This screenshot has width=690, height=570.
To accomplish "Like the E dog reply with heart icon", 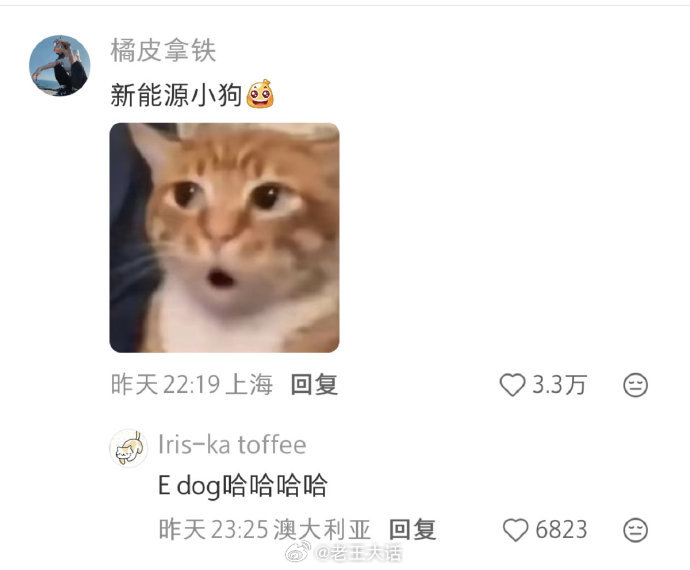I will pyautogui.click(x=515, y=530).
